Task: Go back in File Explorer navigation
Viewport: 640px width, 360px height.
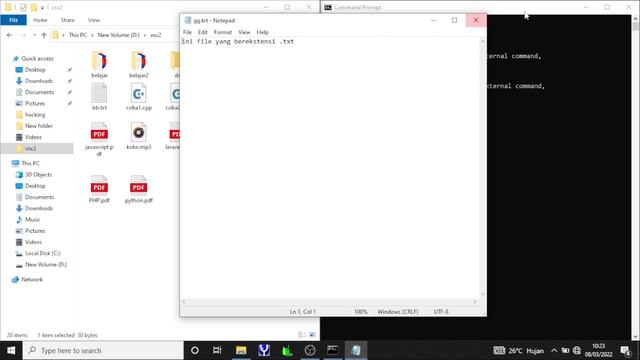Action: (x=9, y=35)
